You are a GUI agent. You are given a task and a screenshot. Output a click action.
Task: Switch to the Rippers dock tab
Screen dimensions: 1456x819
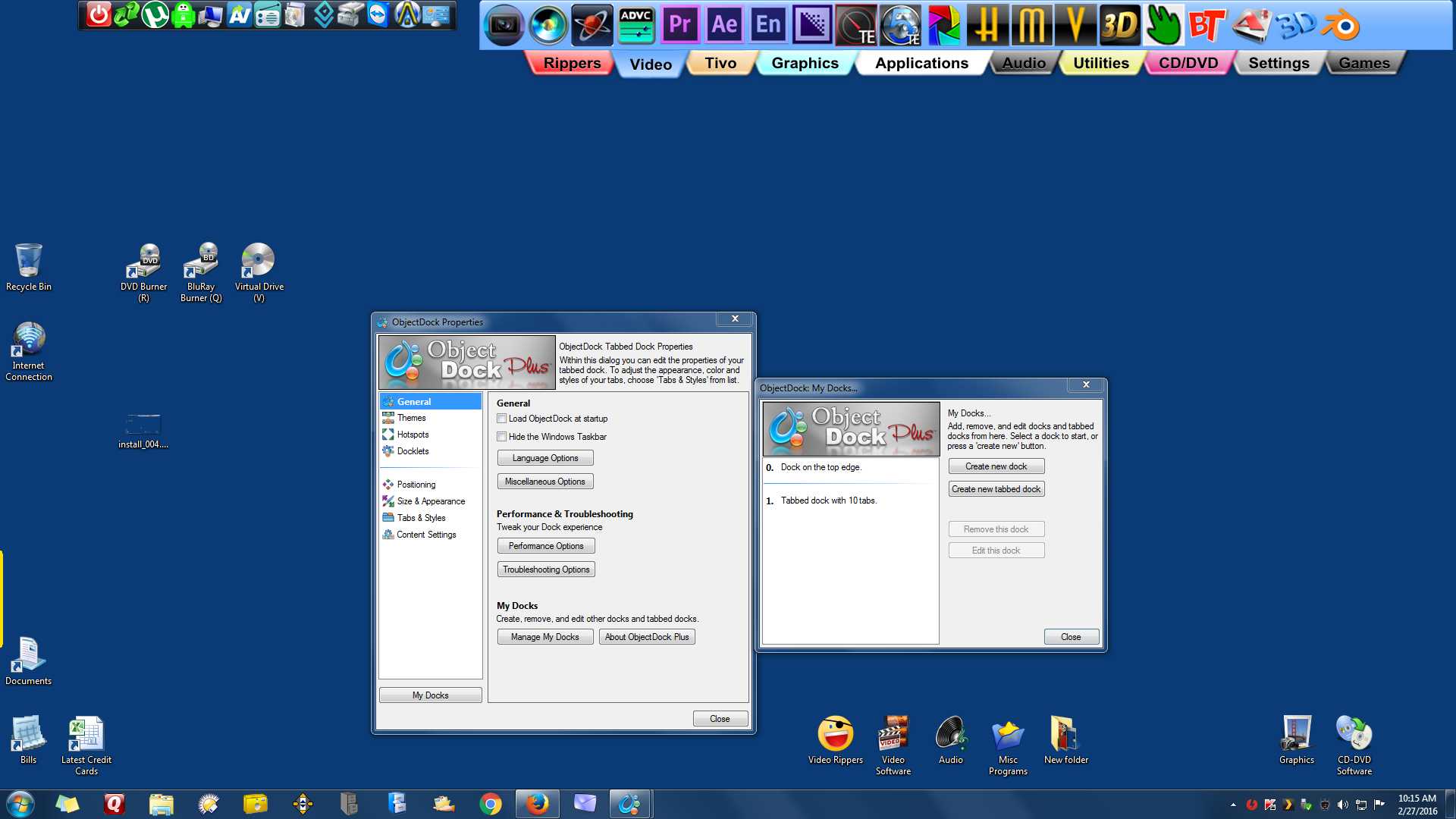[572, 63]
